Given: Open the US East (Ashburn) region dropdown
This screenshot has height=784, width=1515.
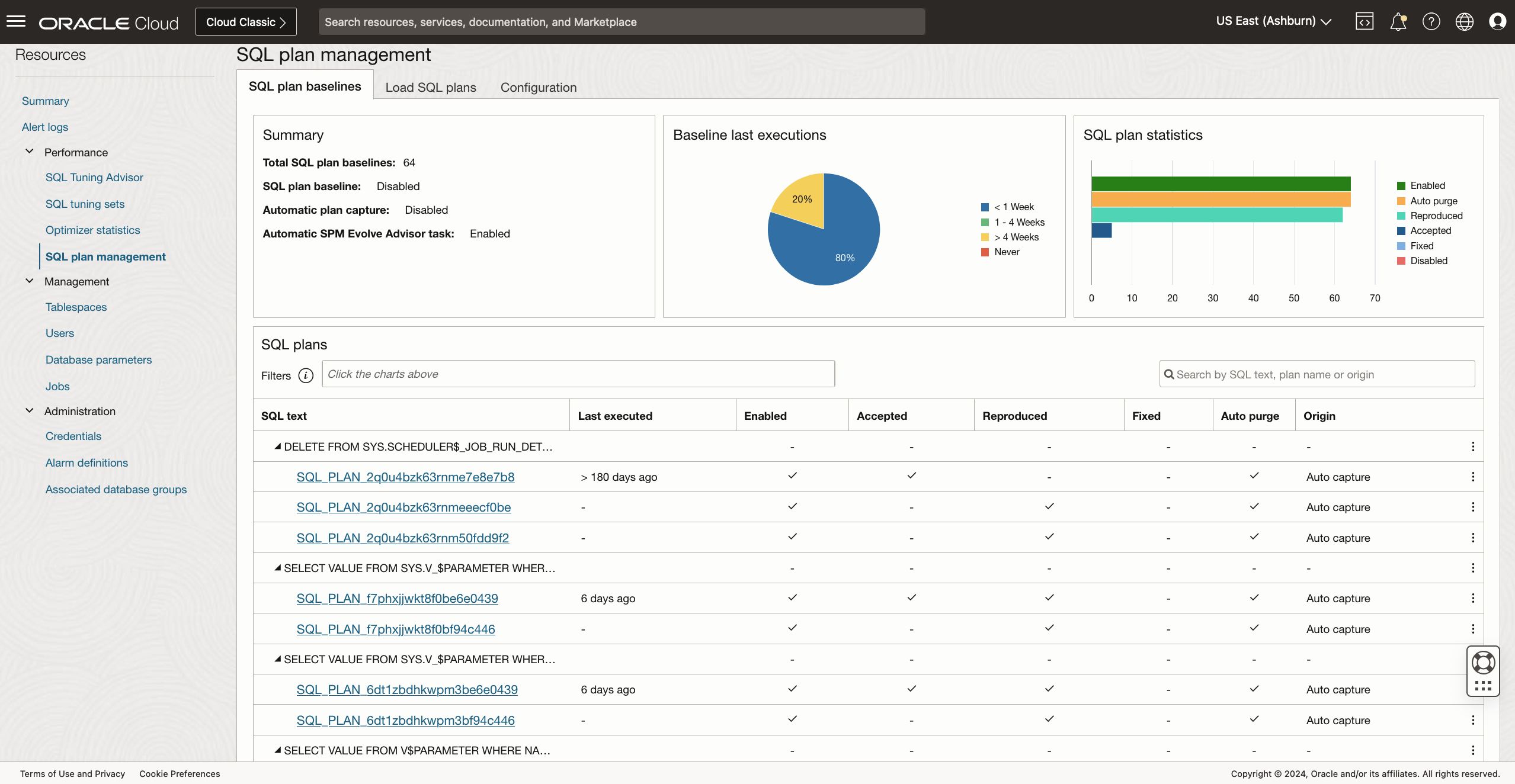Looking at the screenshot, I should click(1273, 21).
